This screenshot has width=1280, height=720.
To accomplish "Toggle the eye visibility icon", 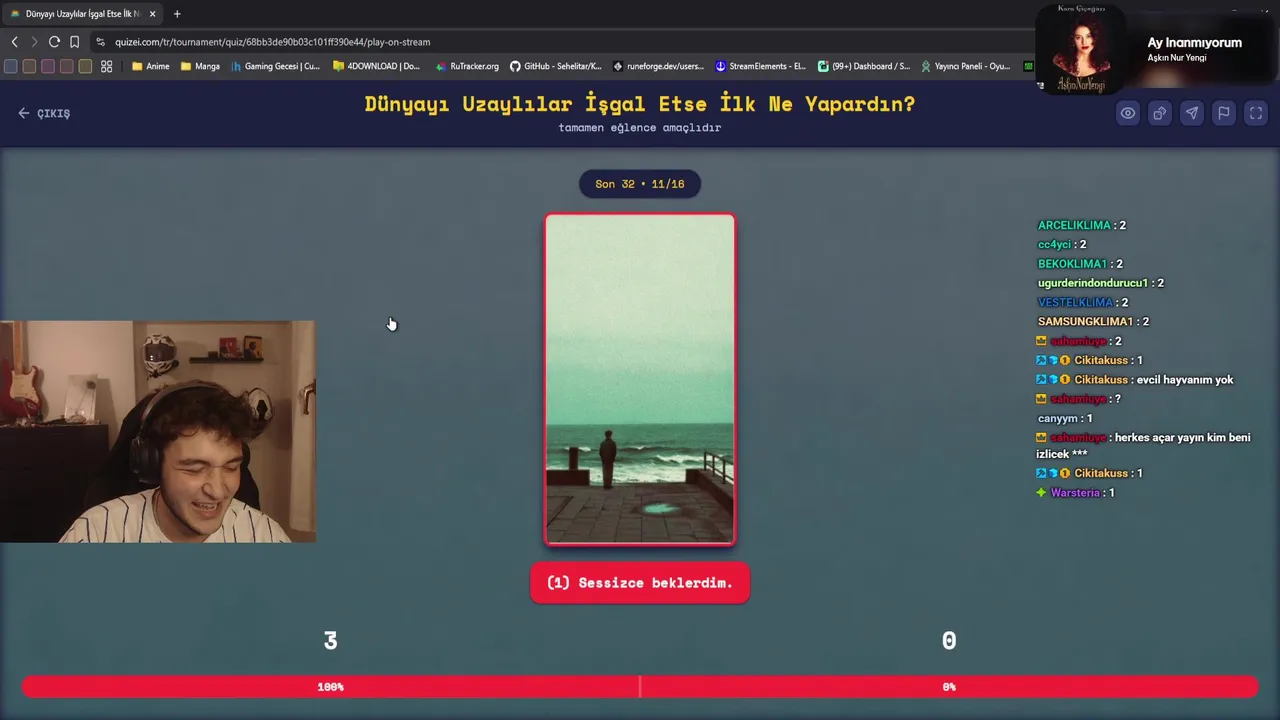I will [x=1127, y=113].
